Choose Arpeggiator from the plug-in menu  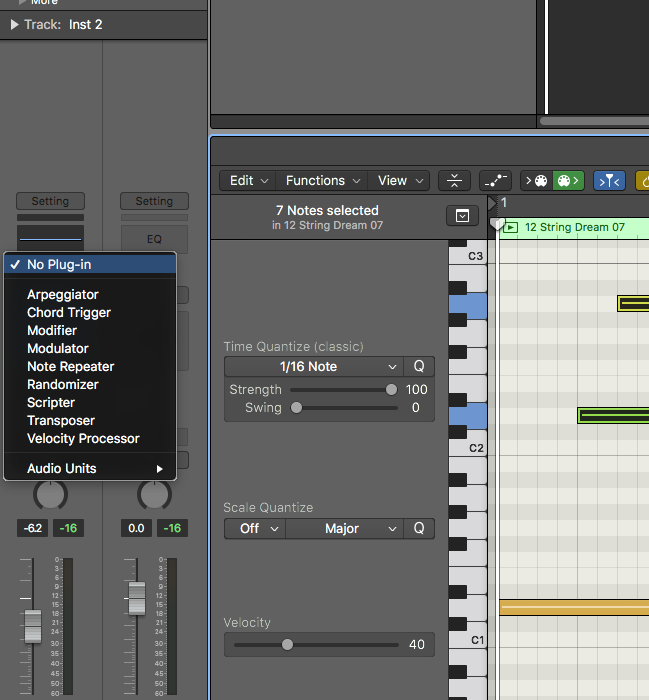click(63, 295)
